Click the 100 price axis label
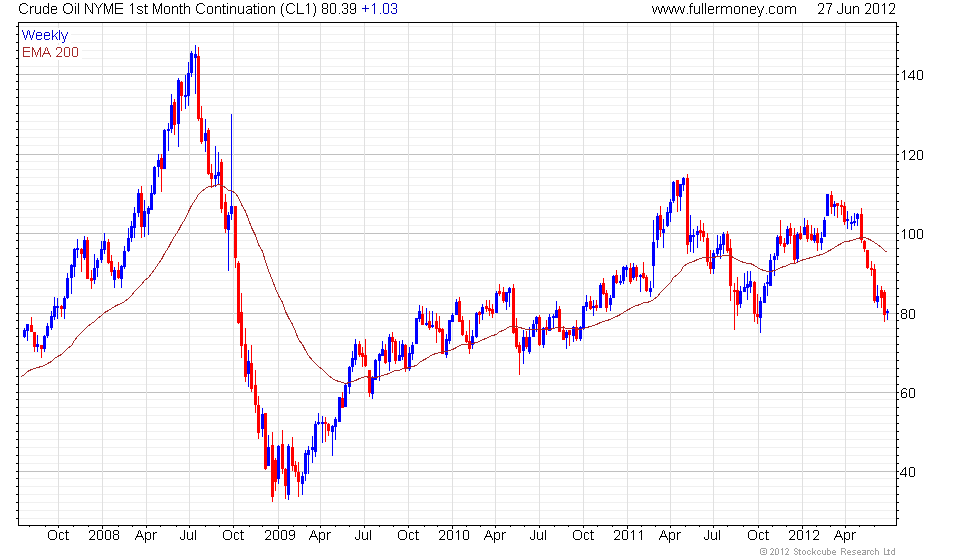This screenshot has width=980, height=560. pyautogui.click(x=912, y=234)
